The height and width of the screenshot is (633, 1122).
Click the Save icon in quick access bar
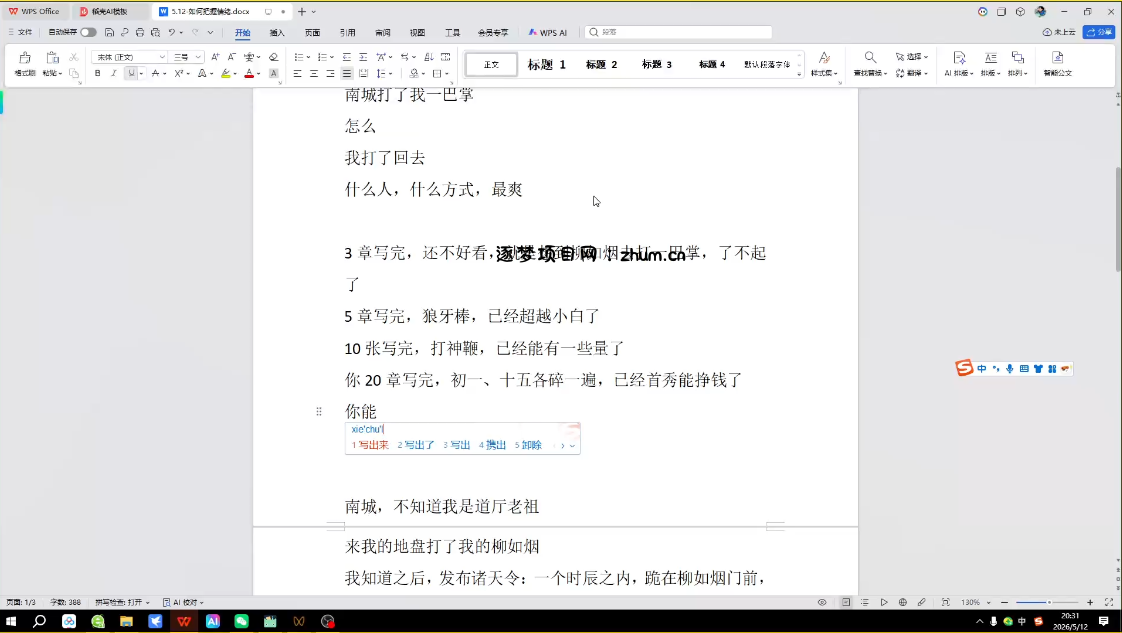109,32
